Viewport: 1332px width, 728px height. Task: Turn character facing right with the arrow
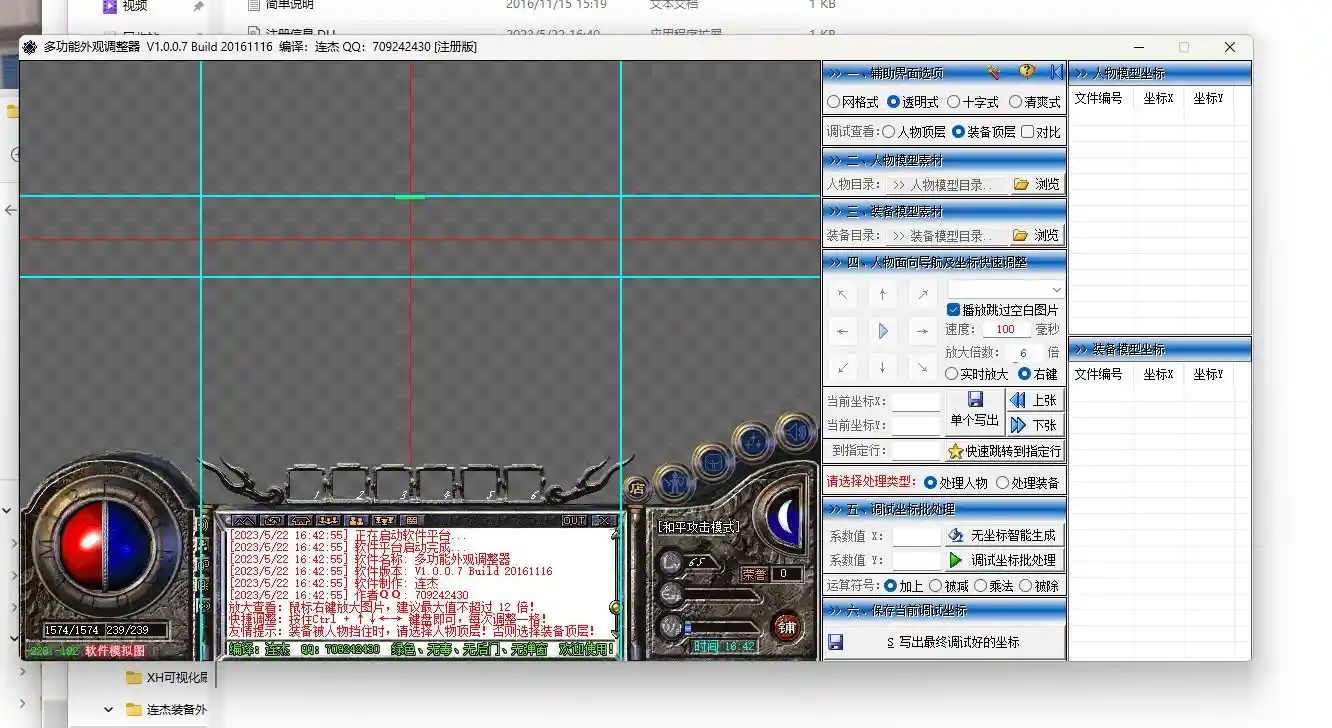pos(922,331)
